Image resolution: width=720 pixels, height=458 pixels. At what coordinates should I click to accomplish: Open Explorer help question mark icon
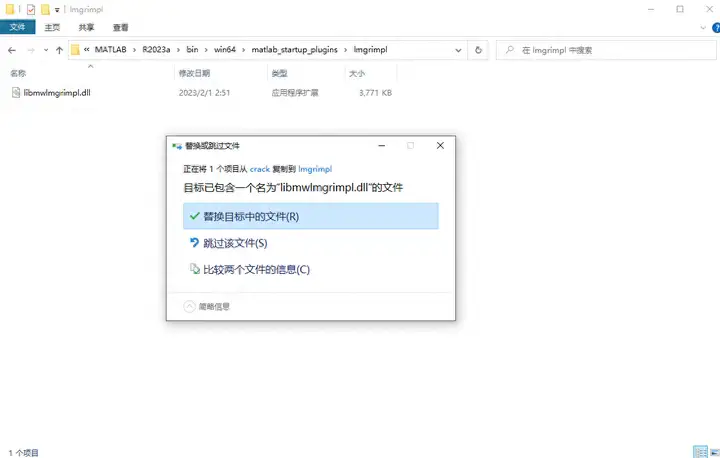(x=716, y=28)
